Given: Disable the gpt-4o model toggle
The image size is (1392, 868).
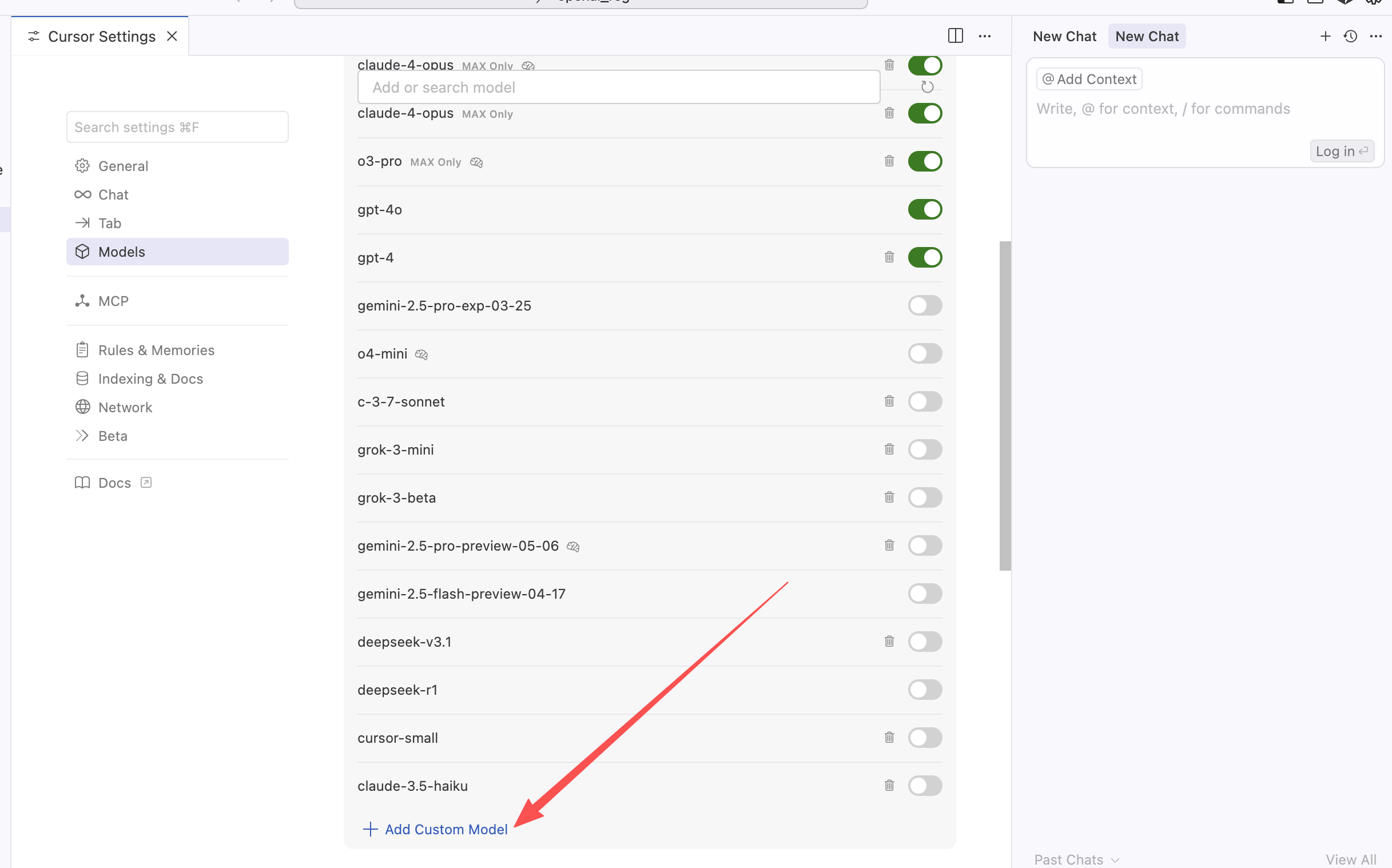Looking at the screenshot, I should (925, 209).
